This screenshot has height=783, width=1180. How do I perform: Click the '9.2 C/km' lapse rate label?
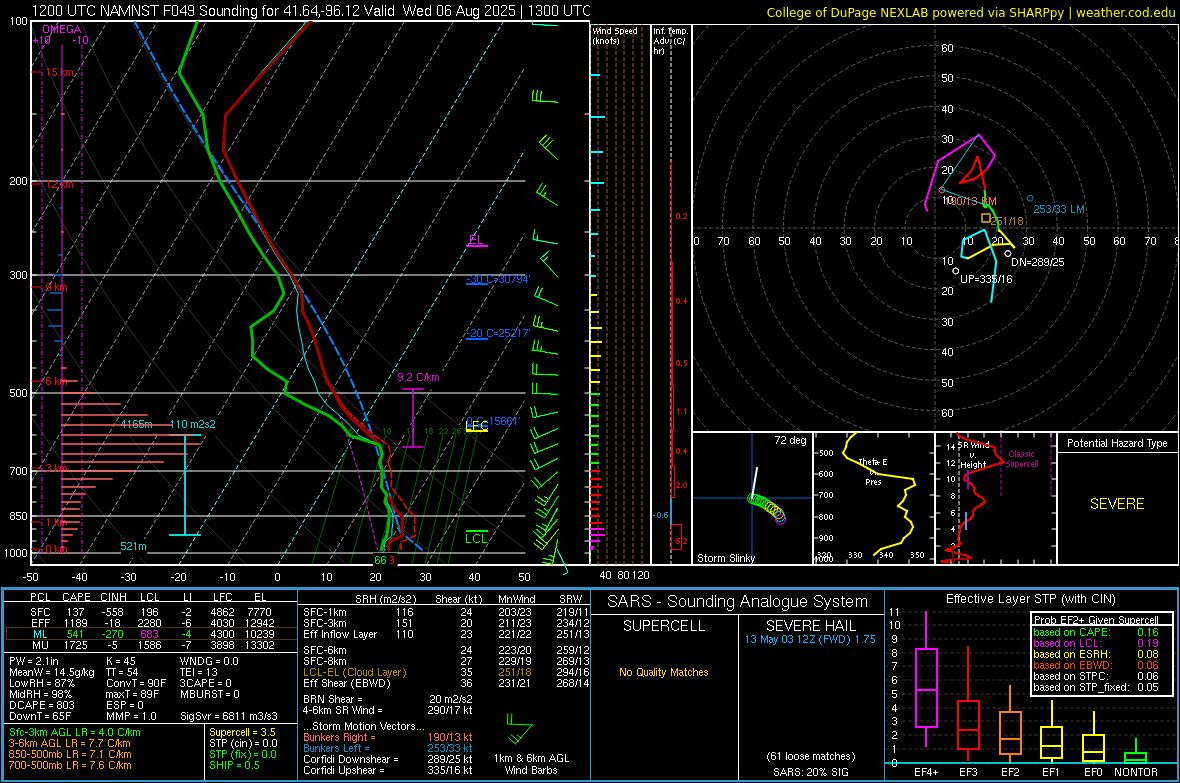[x=418, y=377]
